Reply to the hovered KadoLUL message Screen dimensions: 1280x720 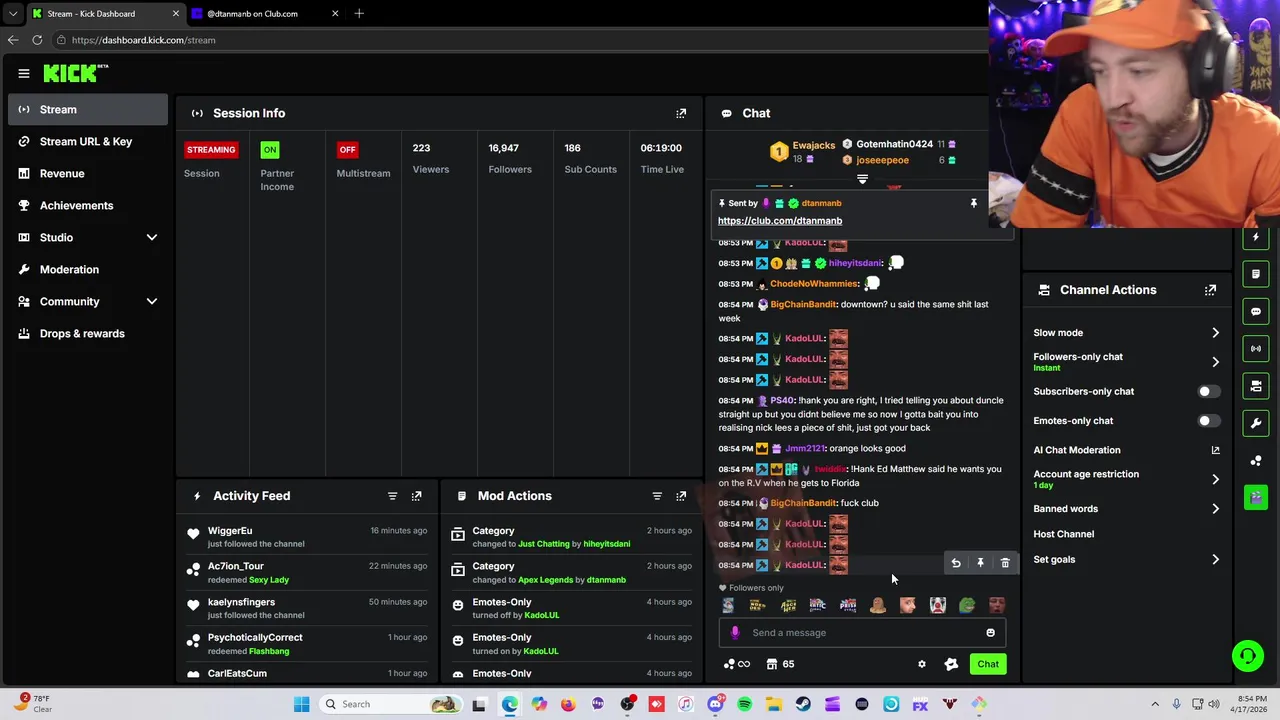(956, 563)
